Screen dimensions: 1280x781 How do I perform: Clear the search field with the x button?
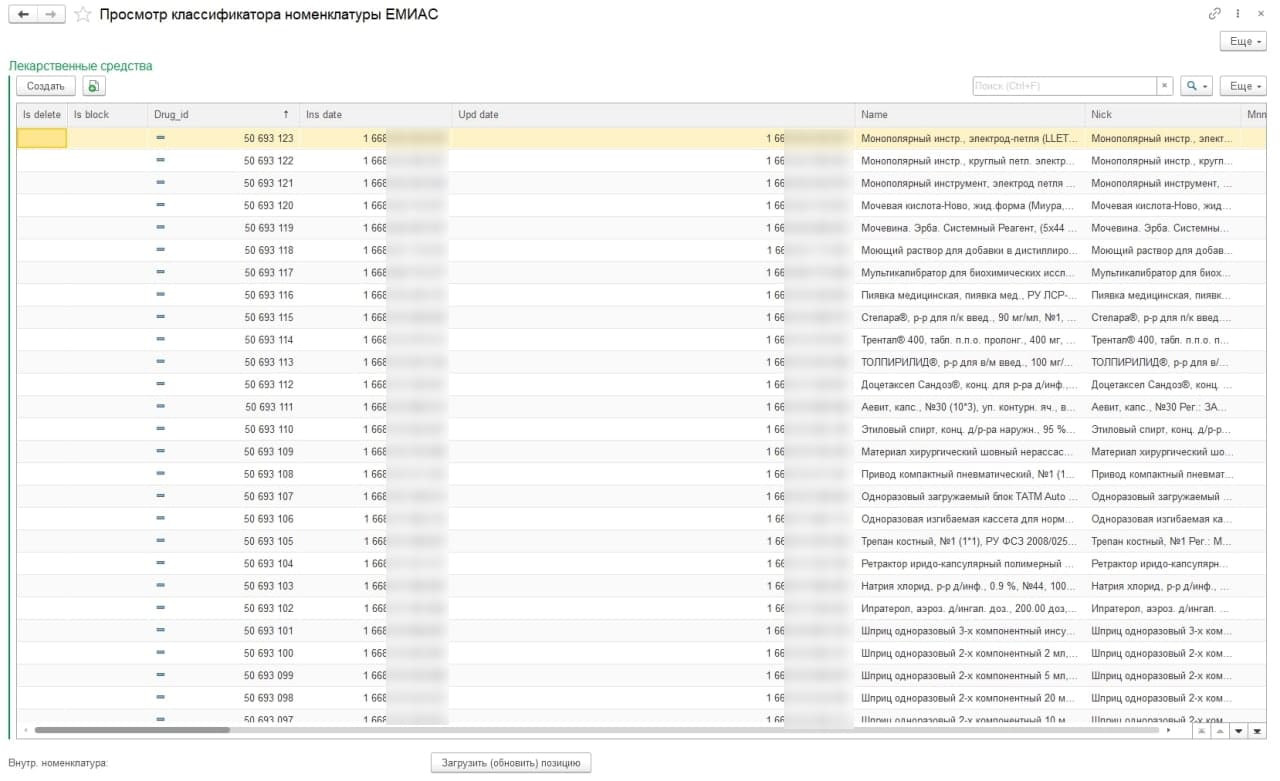1165,86
